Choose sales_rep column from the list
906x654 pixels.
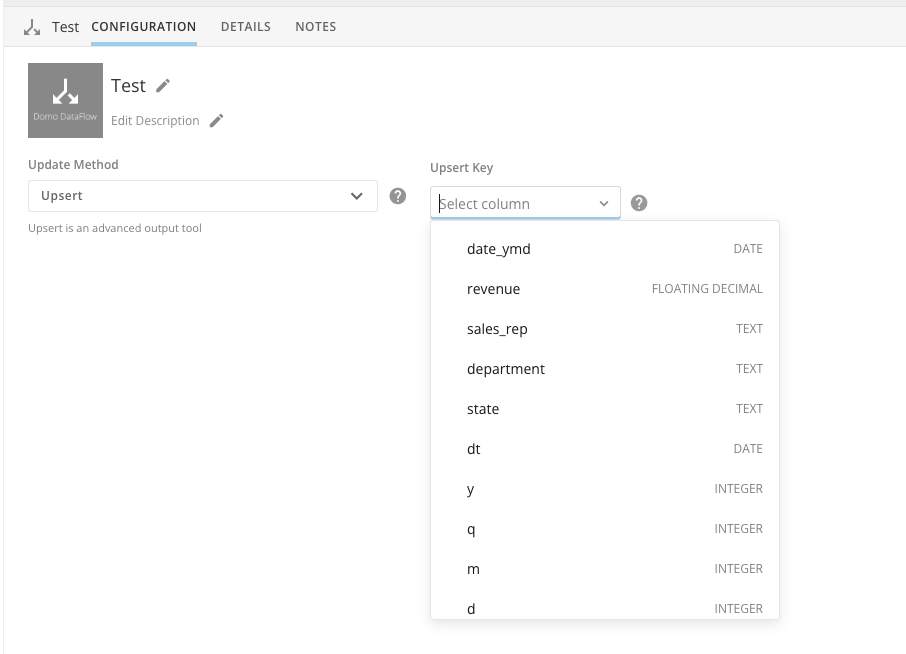pyautogui.click(x=605, y=329)
